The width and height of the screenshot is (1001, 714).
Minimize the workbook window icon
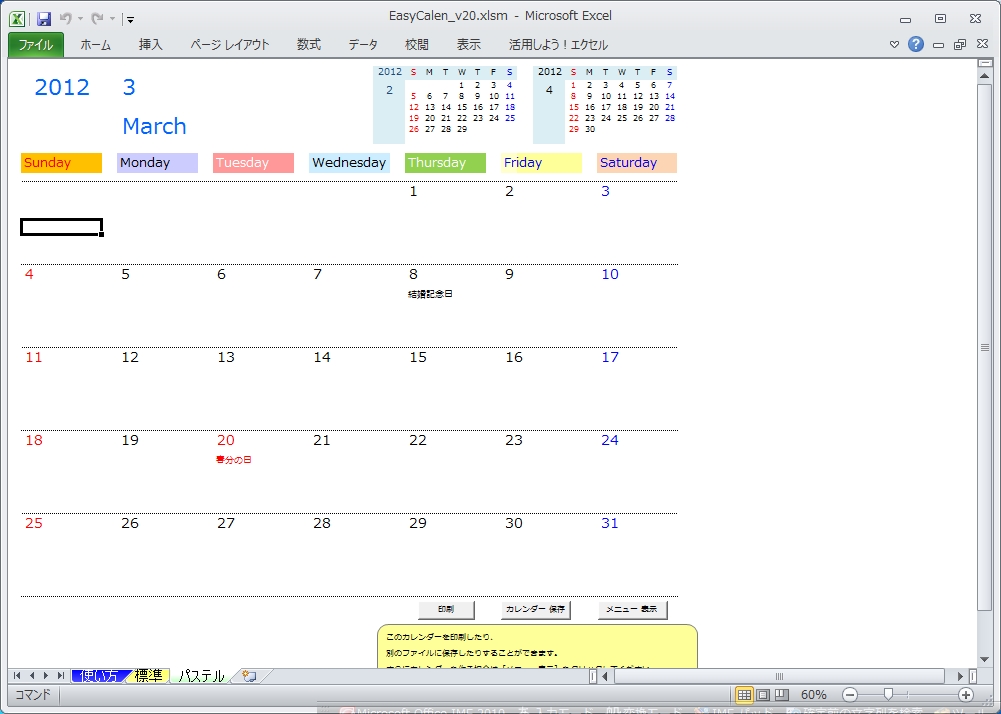[x=938, y=45]
